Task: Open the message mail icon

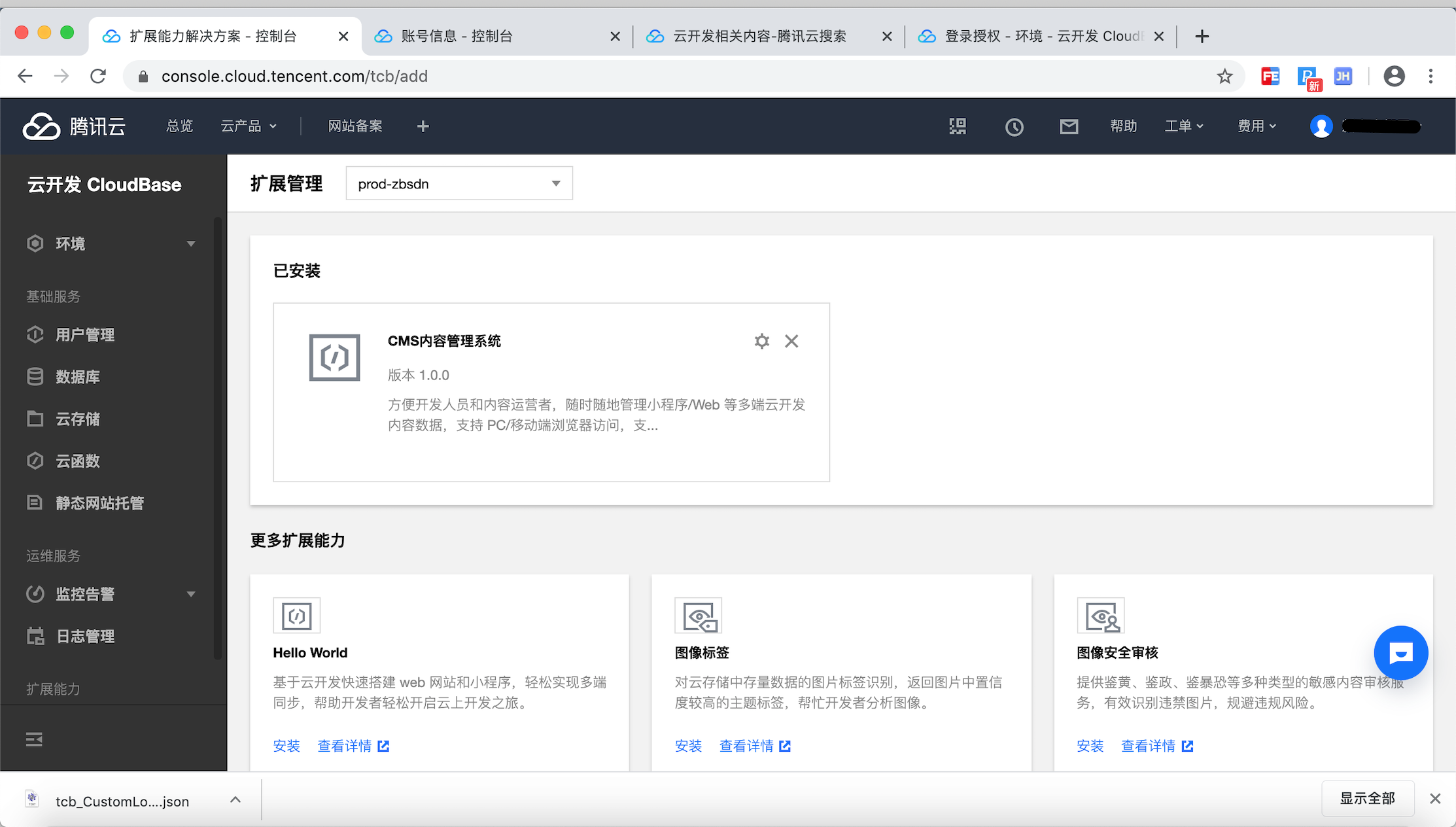Action: pyautogui.click(x=1069, y=126)
